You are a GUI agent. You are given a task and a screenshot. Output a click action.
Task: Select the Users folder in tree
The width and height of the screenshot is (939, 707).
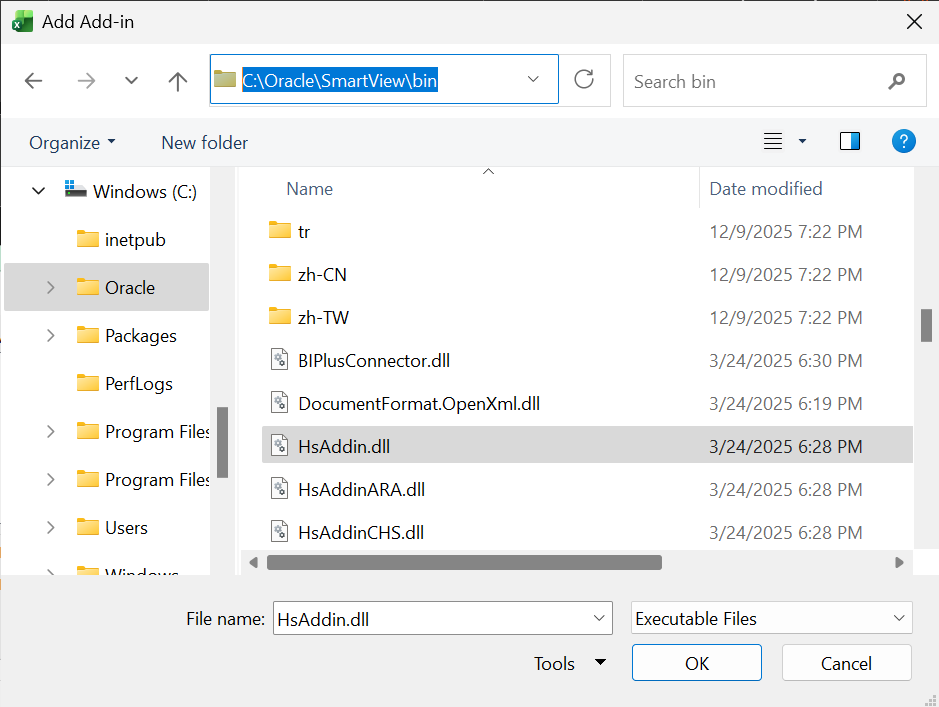(112, 527)
